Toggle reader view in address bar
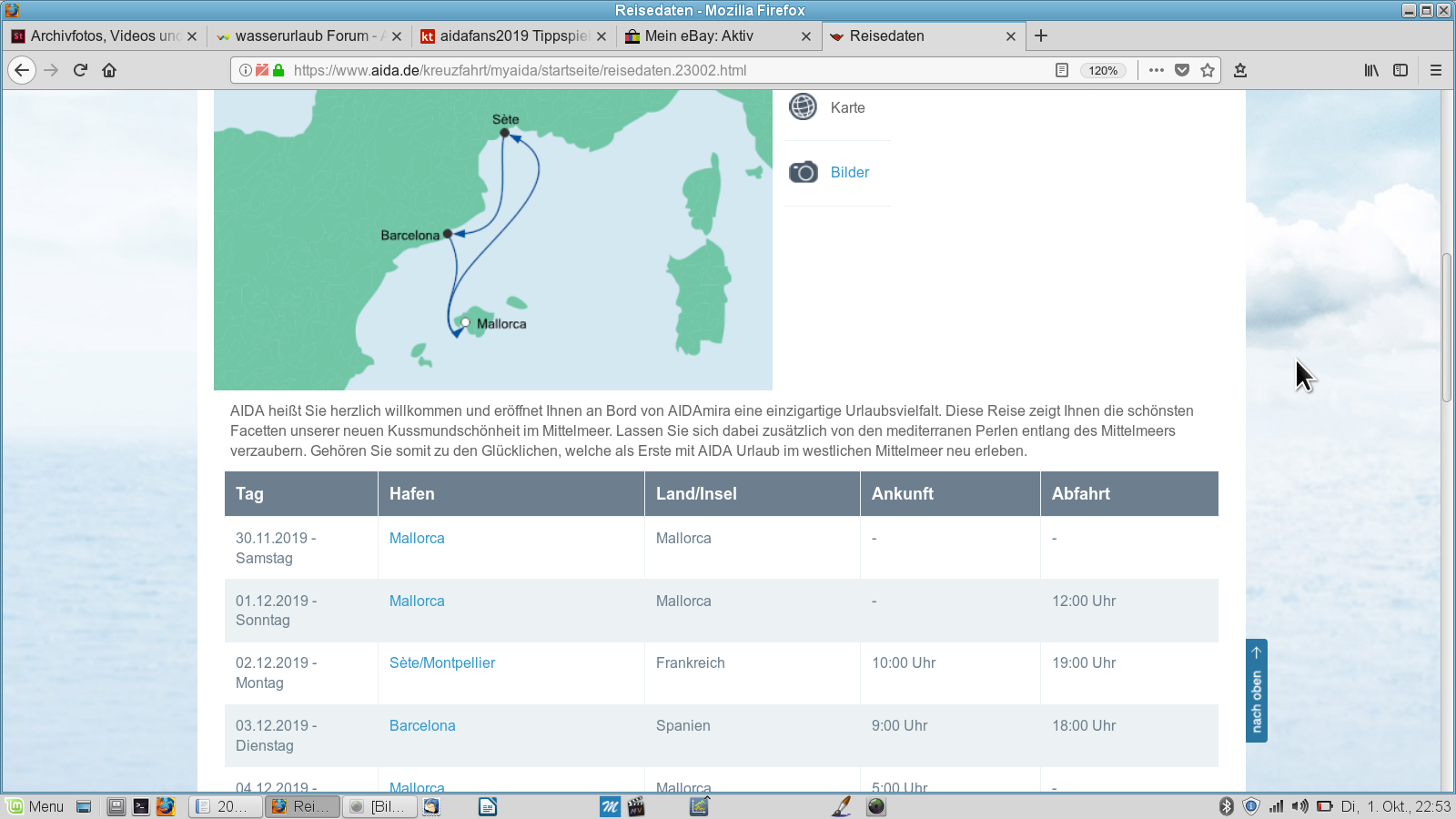 click(1061, 70)
